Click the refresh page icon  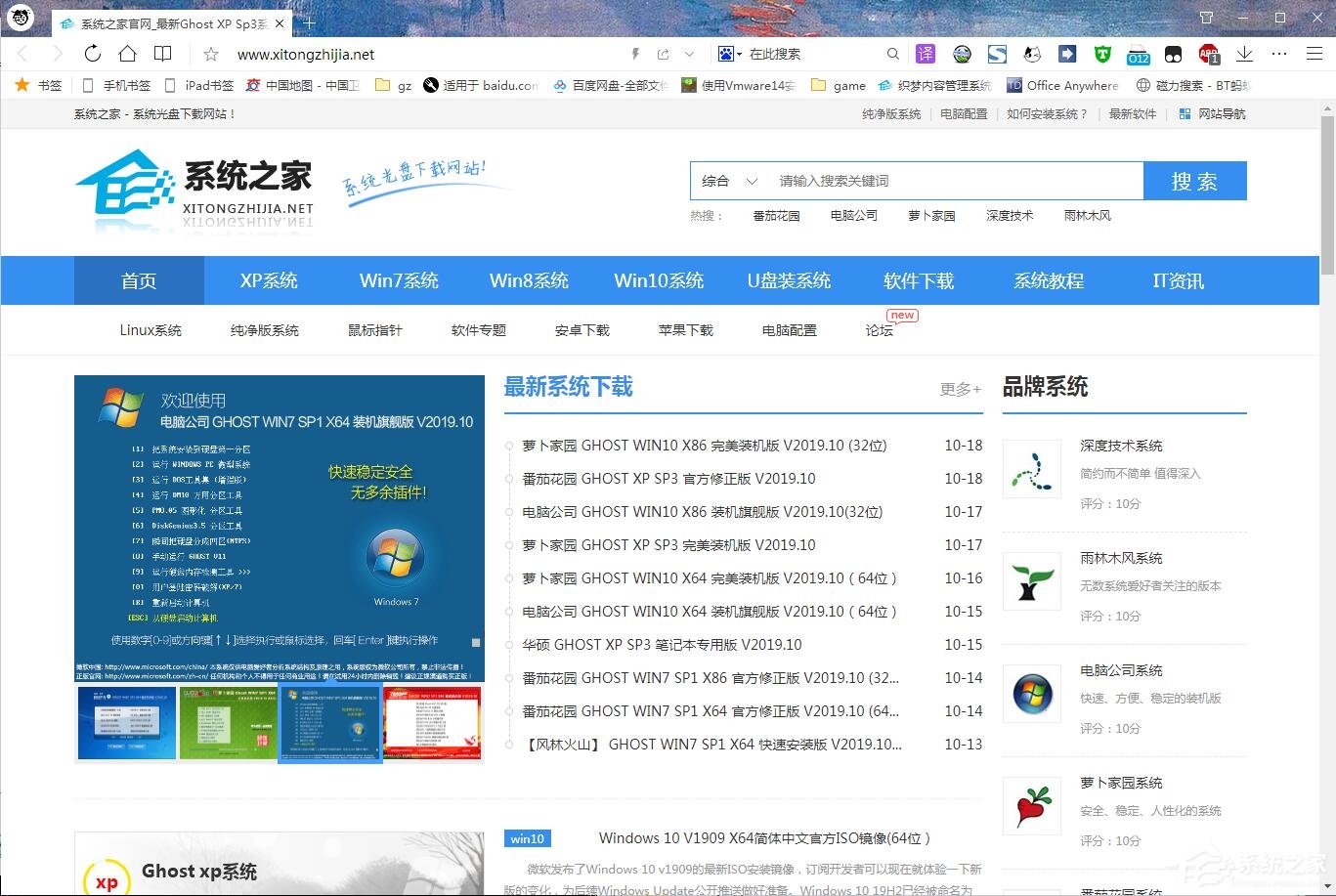click(92, 54)
